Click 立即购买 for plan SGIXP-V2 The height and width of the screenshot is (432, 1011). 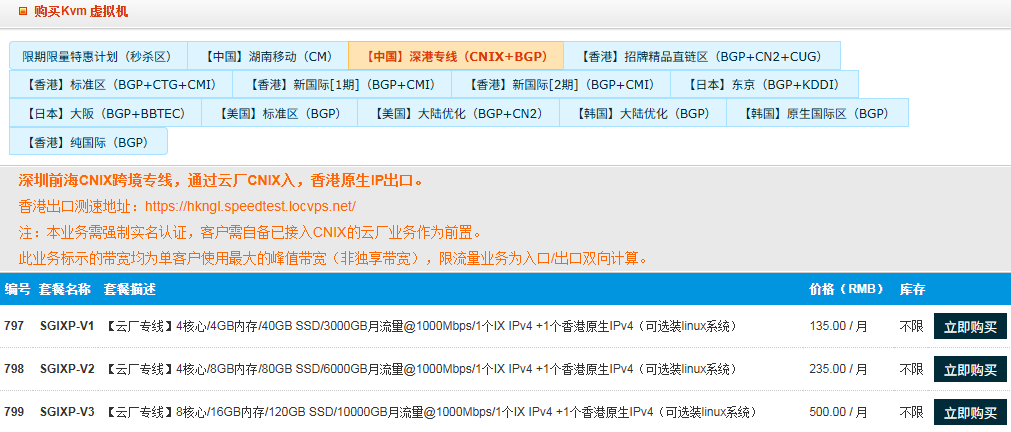point(970,369)
